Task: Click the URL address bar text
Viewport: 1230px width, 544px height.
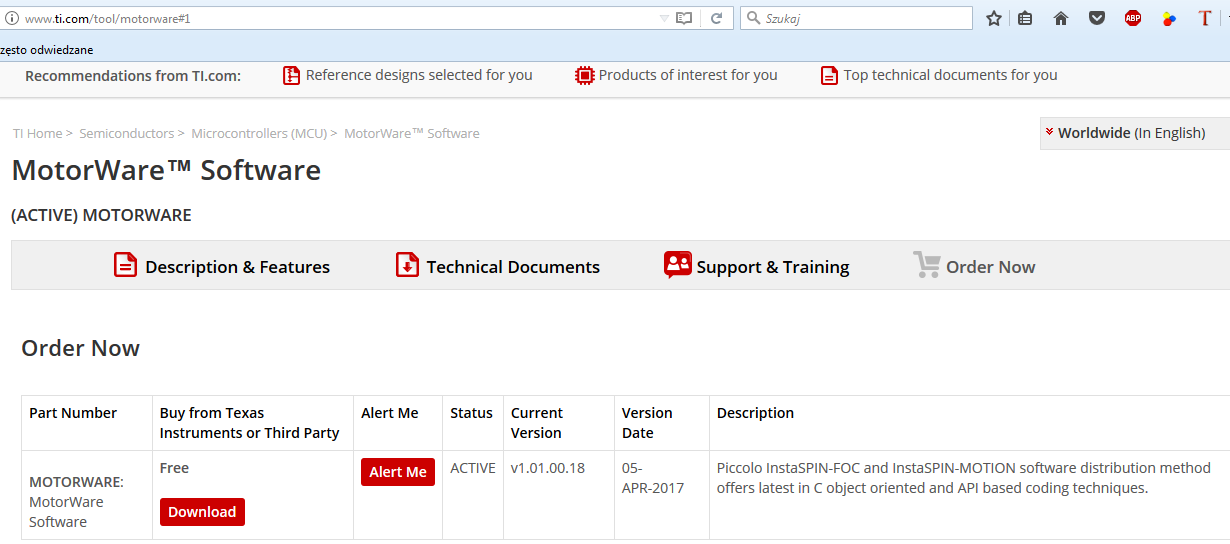Action: tap(107, 18)
